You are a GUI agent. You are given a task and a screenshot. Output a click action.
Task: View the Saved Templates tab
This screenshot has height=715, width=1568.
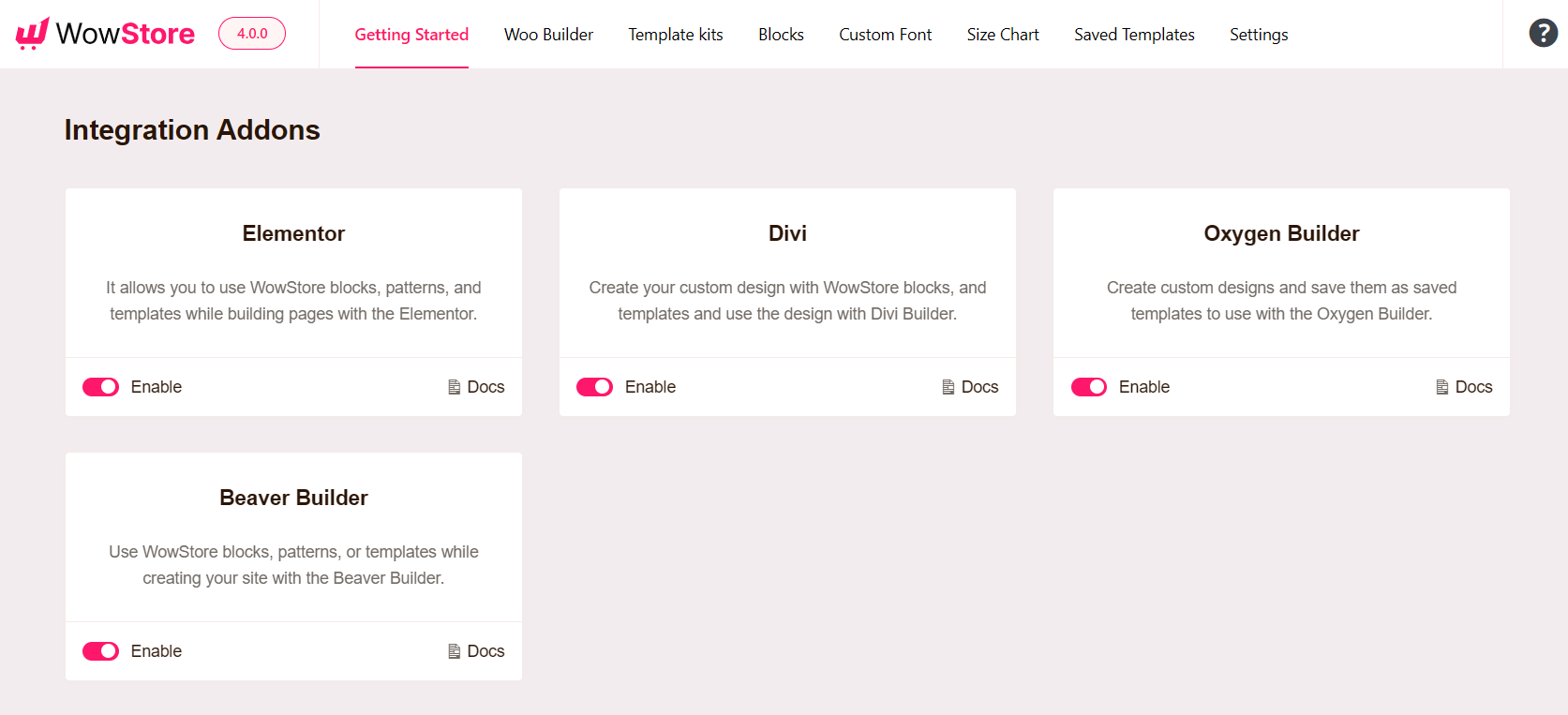point(1134,35)
